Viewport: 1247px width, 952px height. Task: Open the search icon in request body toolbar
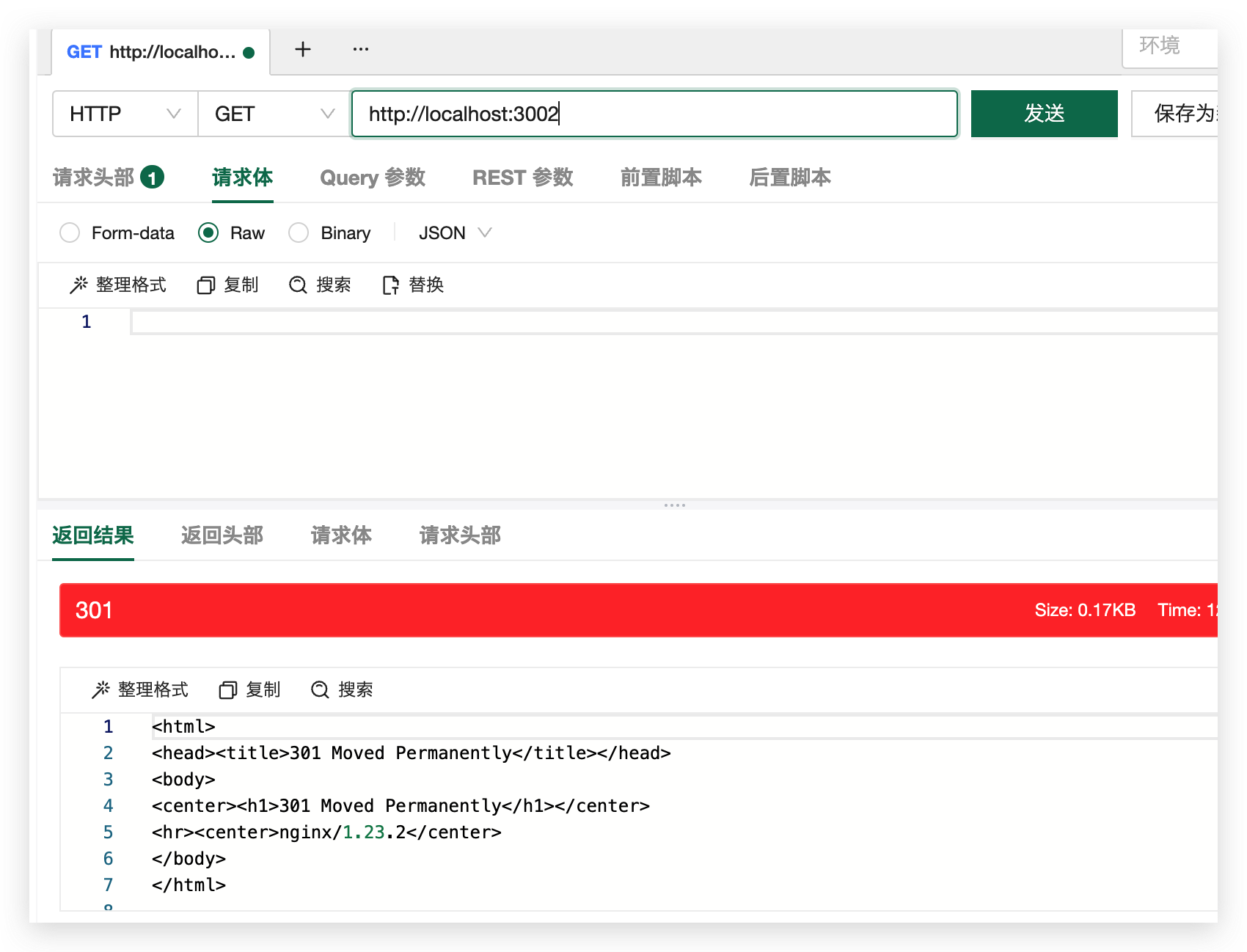298,285
